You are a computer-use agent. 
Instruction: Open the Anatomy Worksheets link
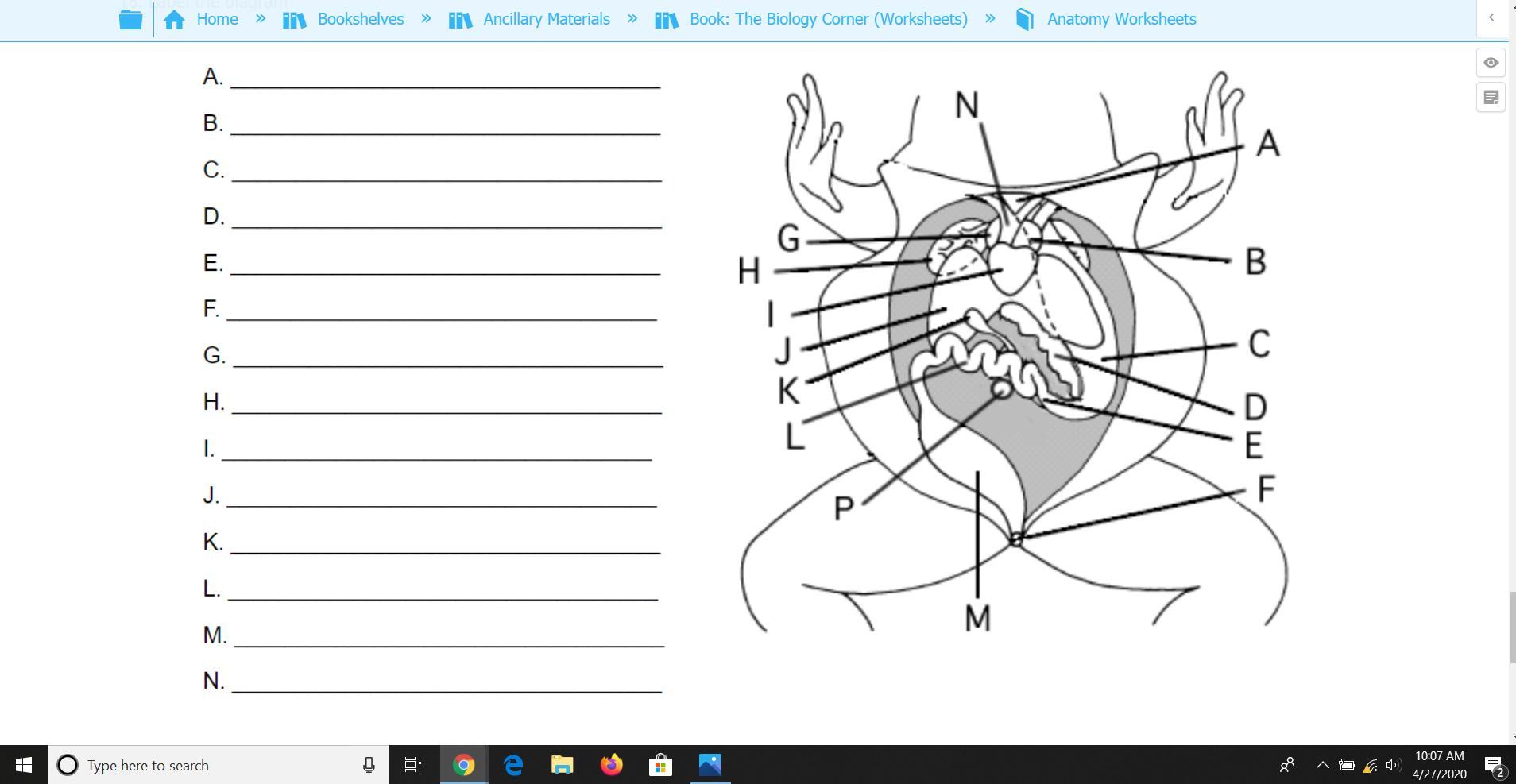[x=1121, y=19]
